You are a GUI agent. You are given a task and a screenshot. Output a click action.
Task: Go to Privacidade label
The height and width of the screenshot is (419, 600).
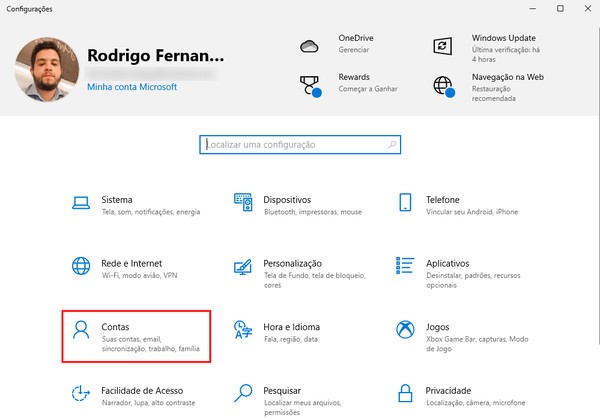(x=448, y=391)
